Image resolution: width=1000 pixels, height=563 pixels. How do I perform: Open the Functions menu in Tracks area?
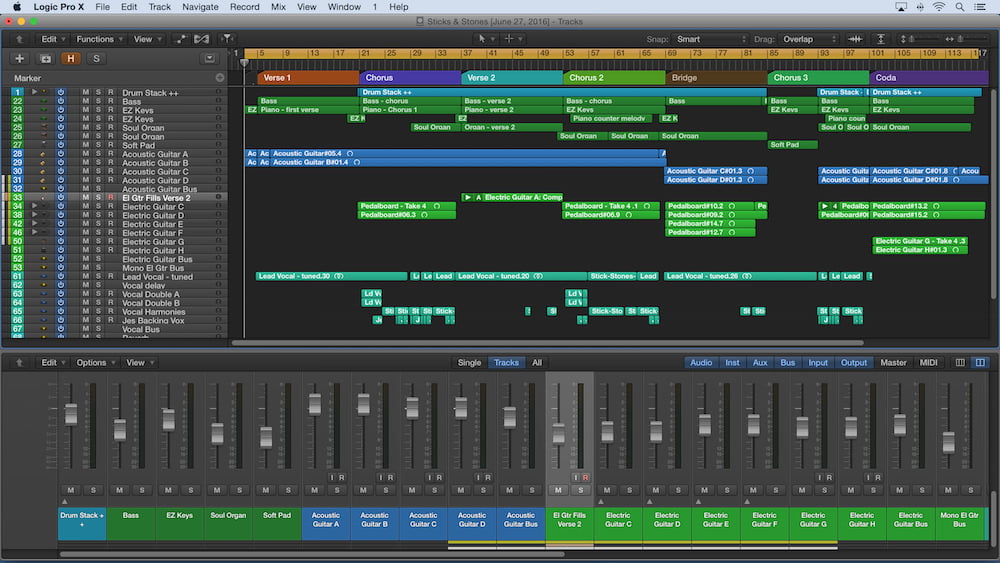pyautogui.click(x=98, y=39)
